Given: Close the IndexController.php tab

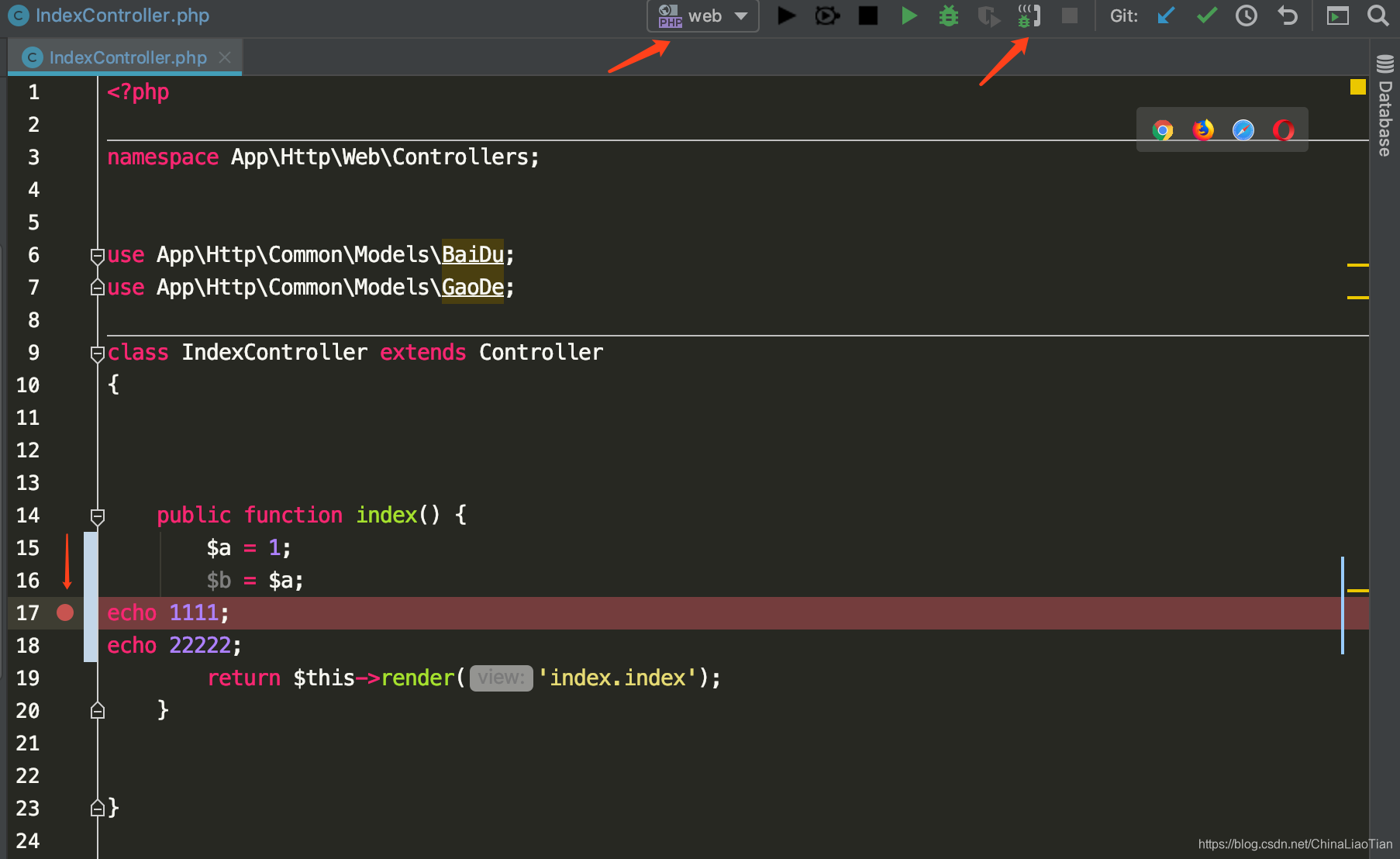Looking at the screenshot, I should pyautogui.click(x=225, y=57).
